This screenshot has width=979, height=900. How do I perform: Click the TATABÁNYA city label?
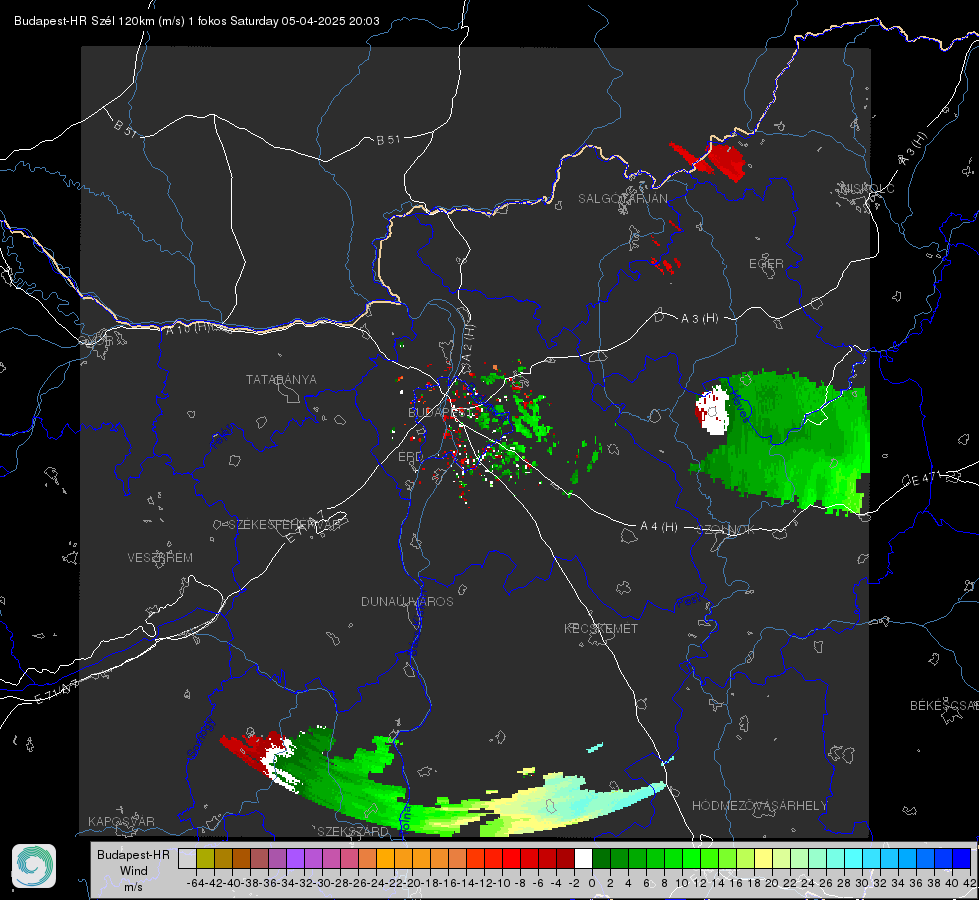281,379
